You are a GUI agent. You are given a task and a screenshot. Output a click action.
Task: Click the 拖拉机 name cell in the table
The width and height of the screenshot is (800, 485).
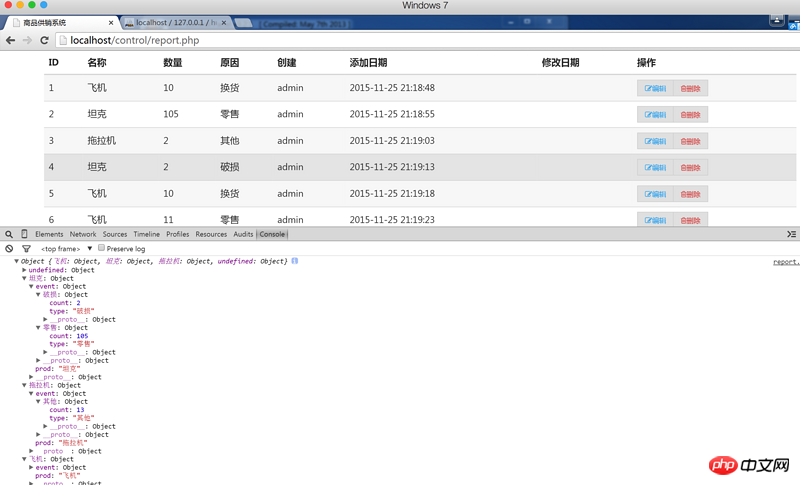(102, 141)
